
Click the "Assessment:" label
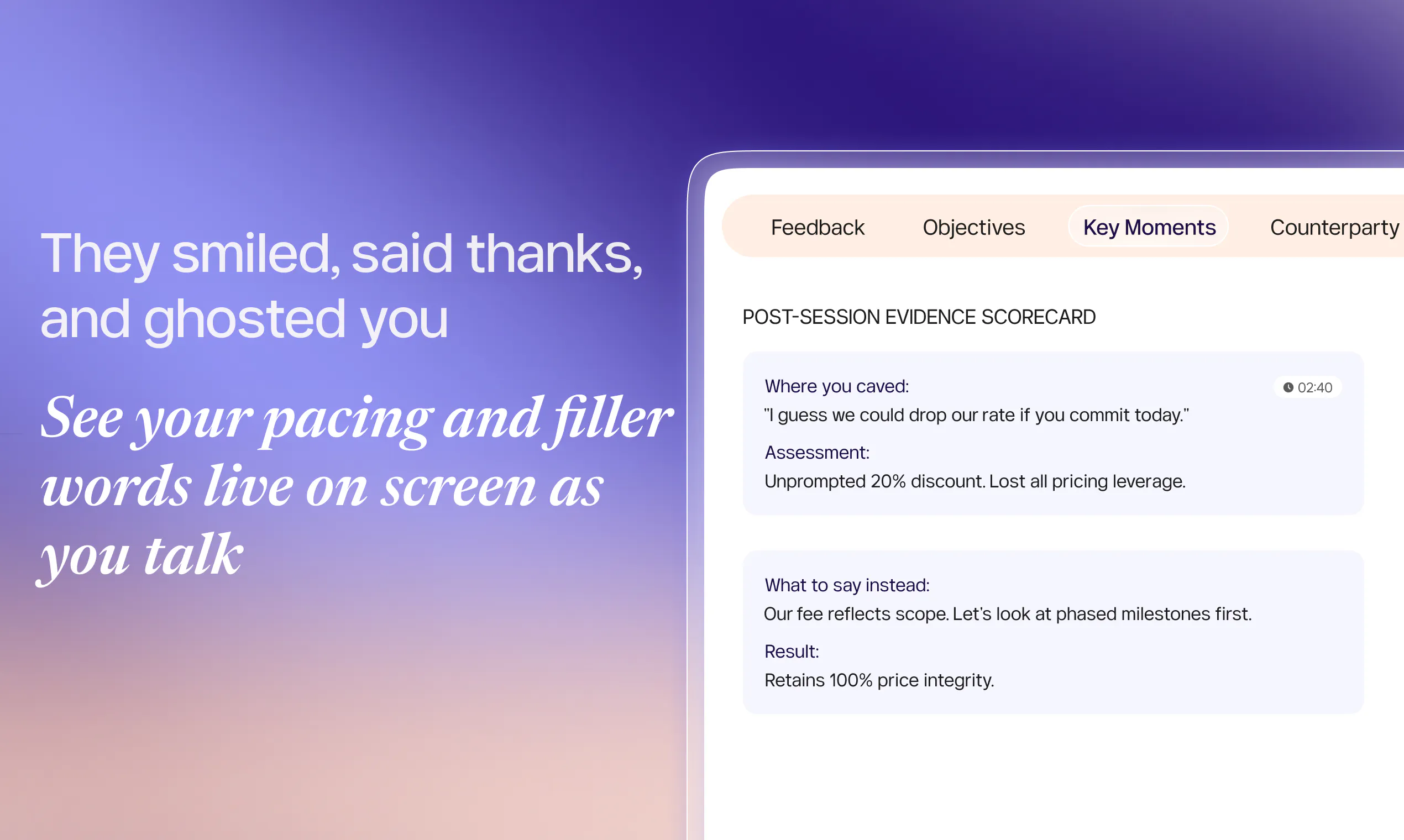click(x=817, y=452)
